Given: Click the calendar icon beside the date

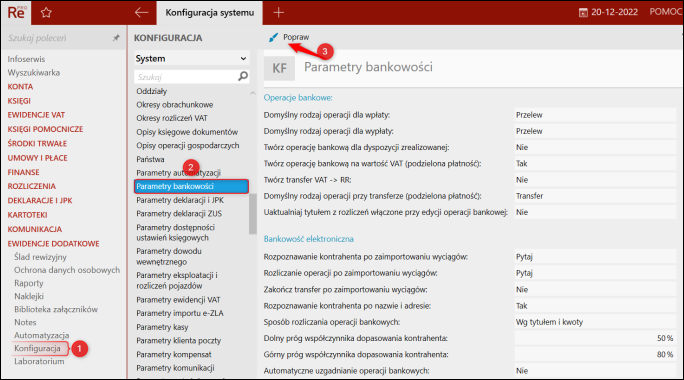Looking at the screenshot, I should tap(583, 13).
